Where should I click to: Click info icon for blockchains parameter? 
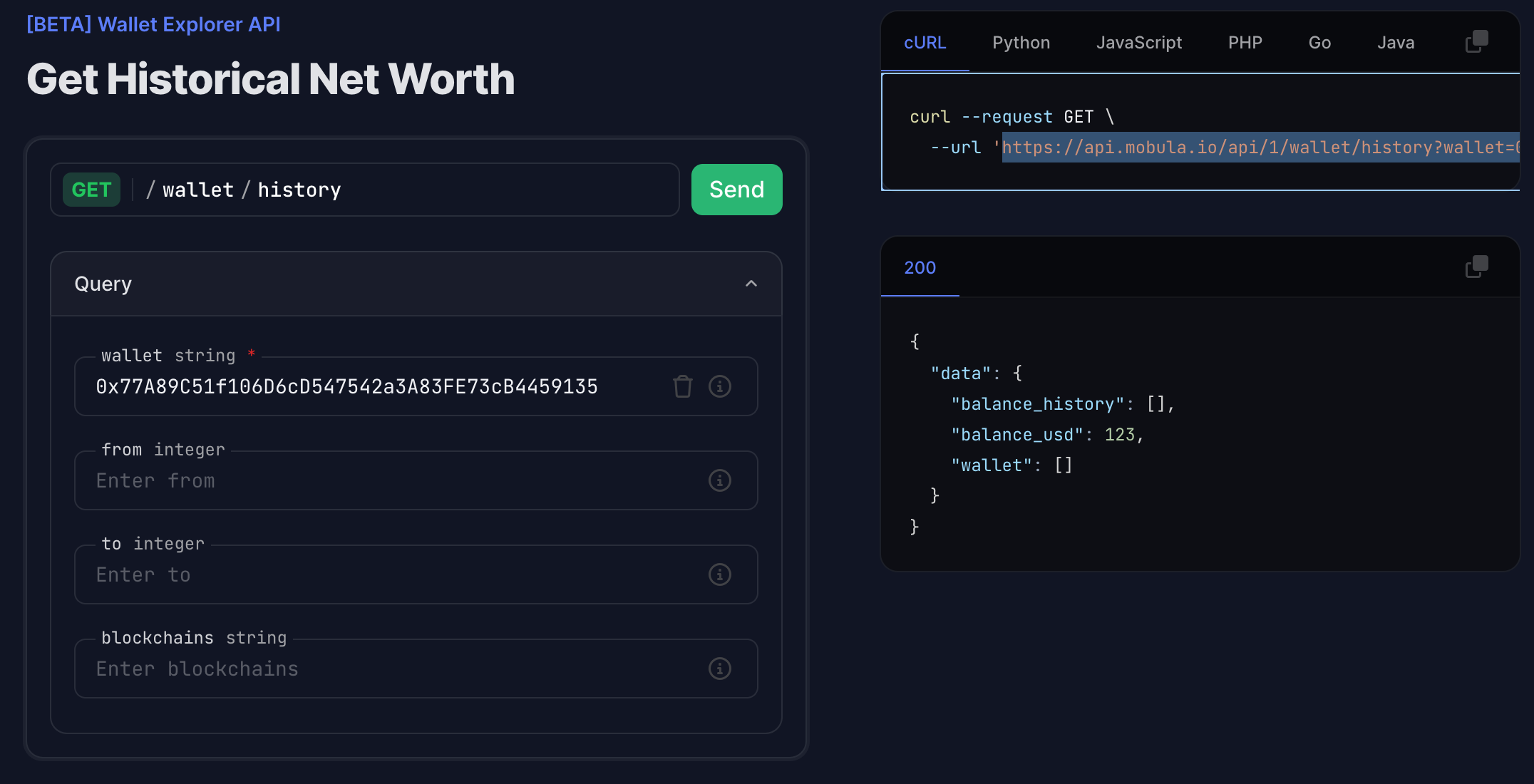click(719, 669)
